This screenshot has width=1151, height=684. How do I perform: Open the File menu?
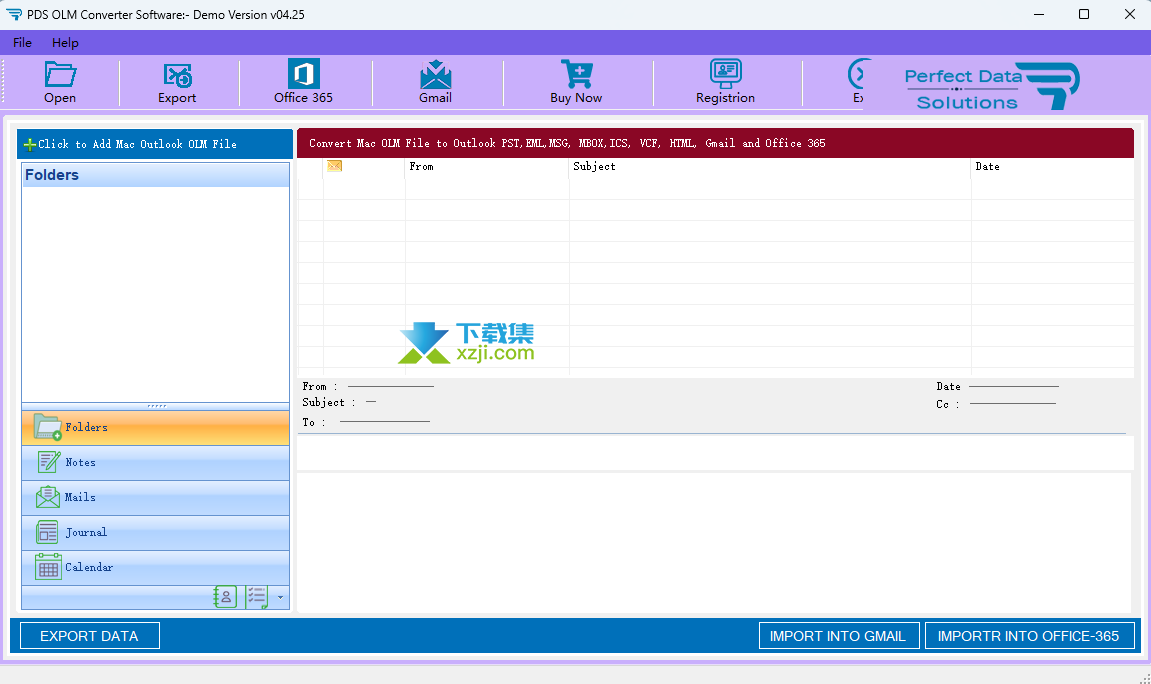(x=22, y=43)
